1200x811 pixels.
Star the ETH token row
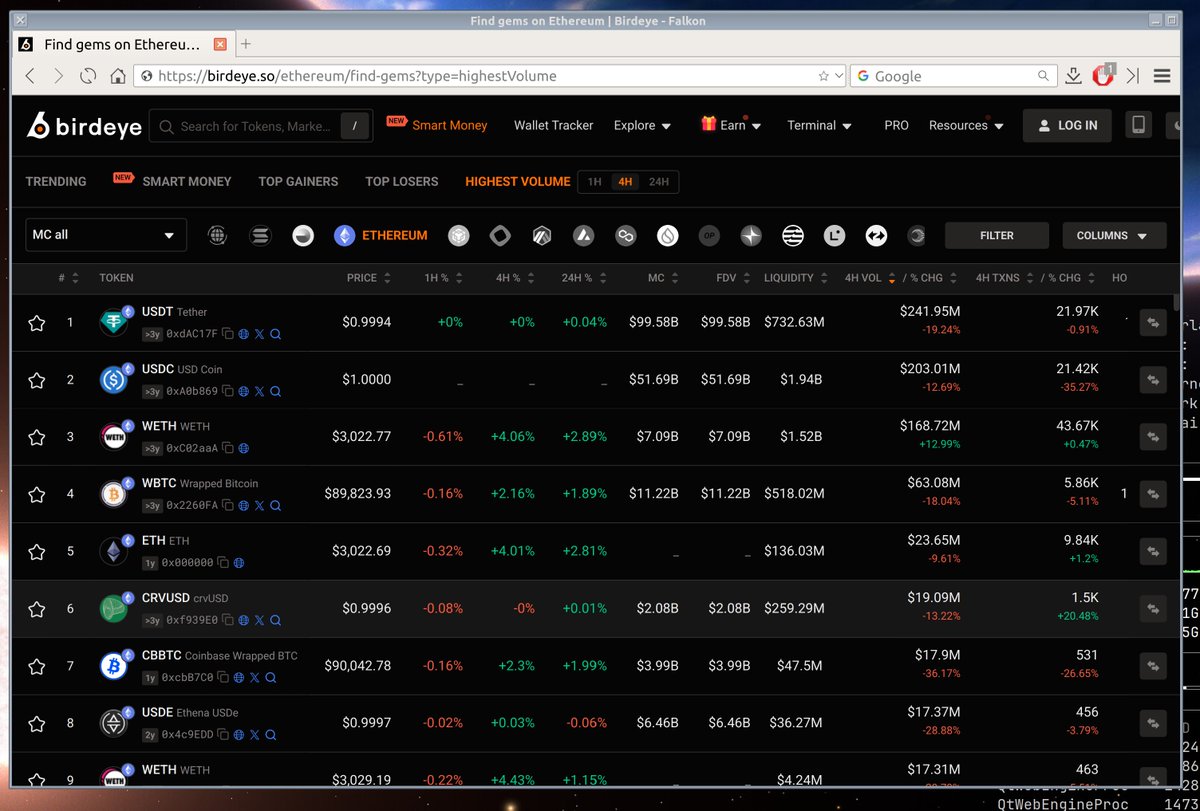37,552
